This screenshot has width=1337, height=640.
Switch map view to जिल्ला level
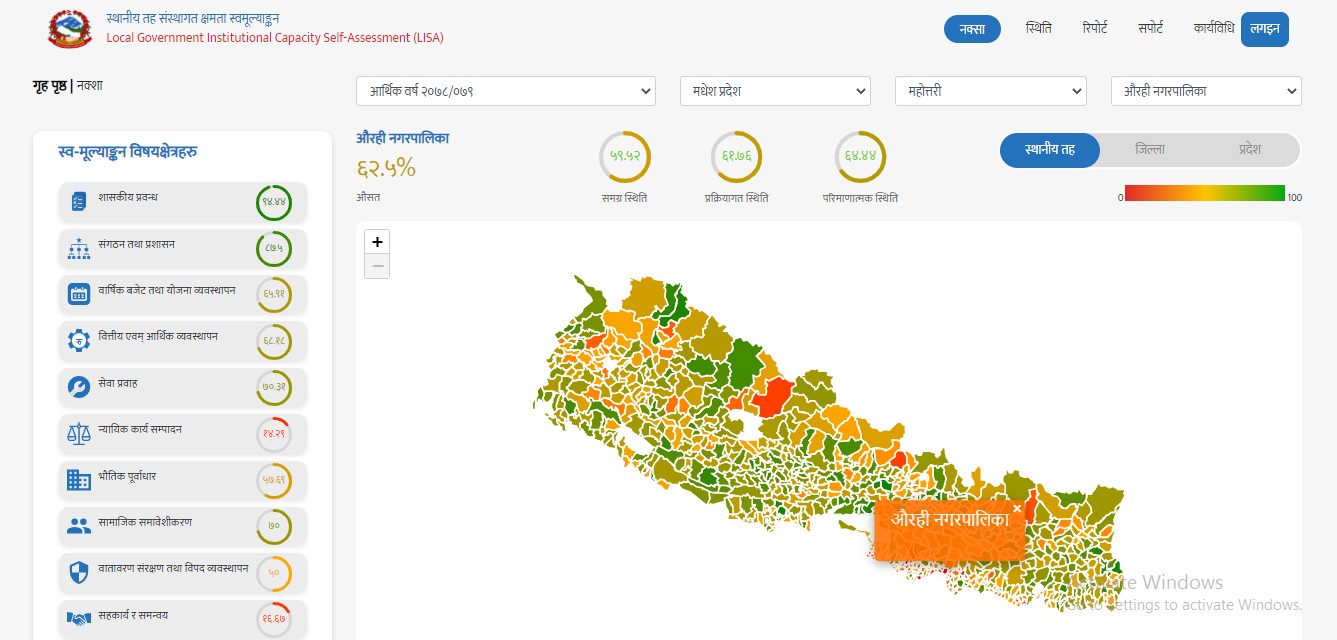click(x=1149, y=150)
